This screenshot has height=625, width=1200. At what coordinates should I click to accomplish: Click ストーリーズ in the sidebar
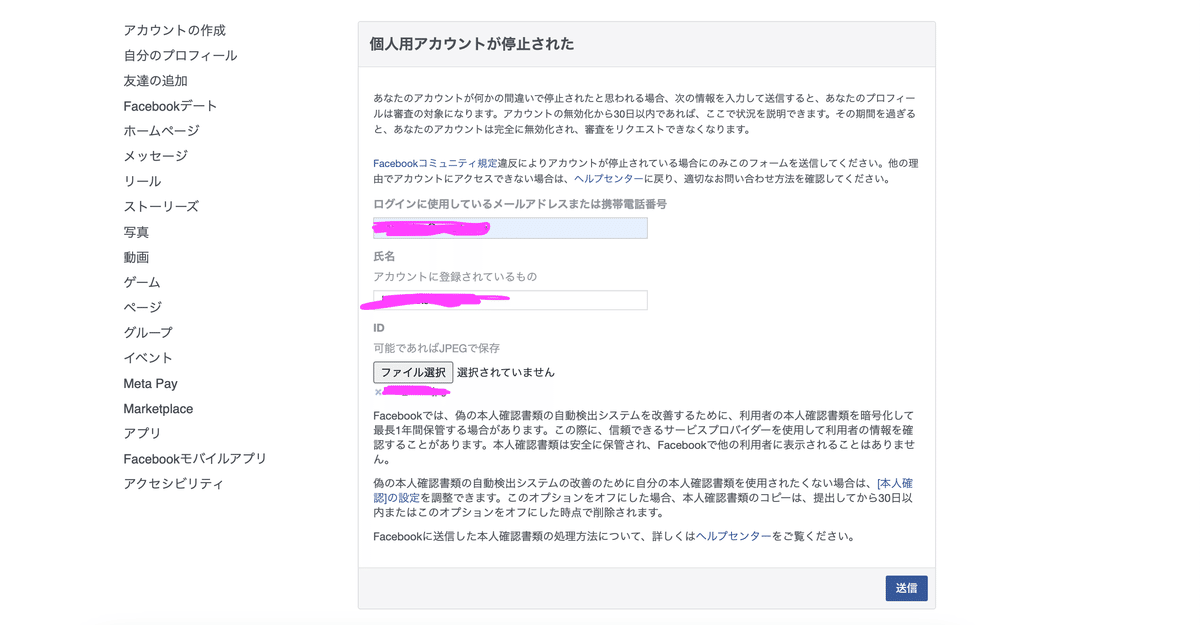click(161, 206)
